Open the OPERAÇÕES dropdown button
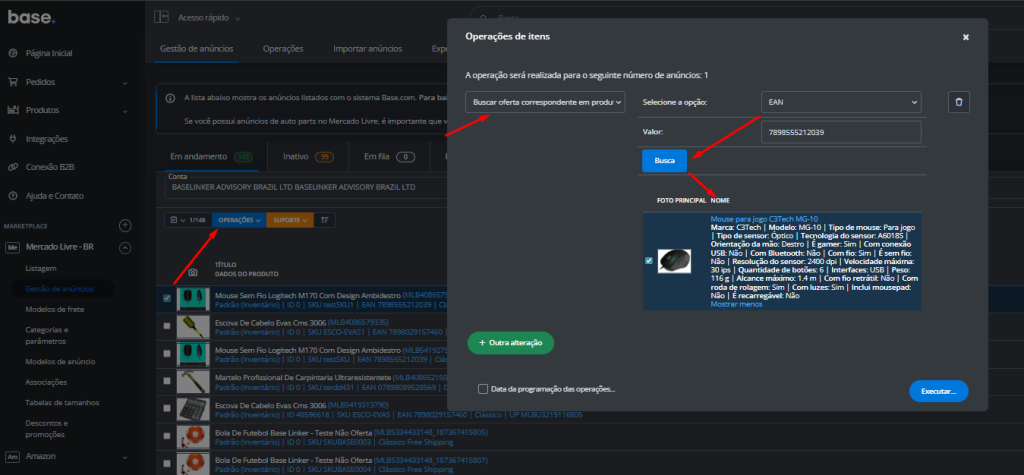 (x=239, y=220)
